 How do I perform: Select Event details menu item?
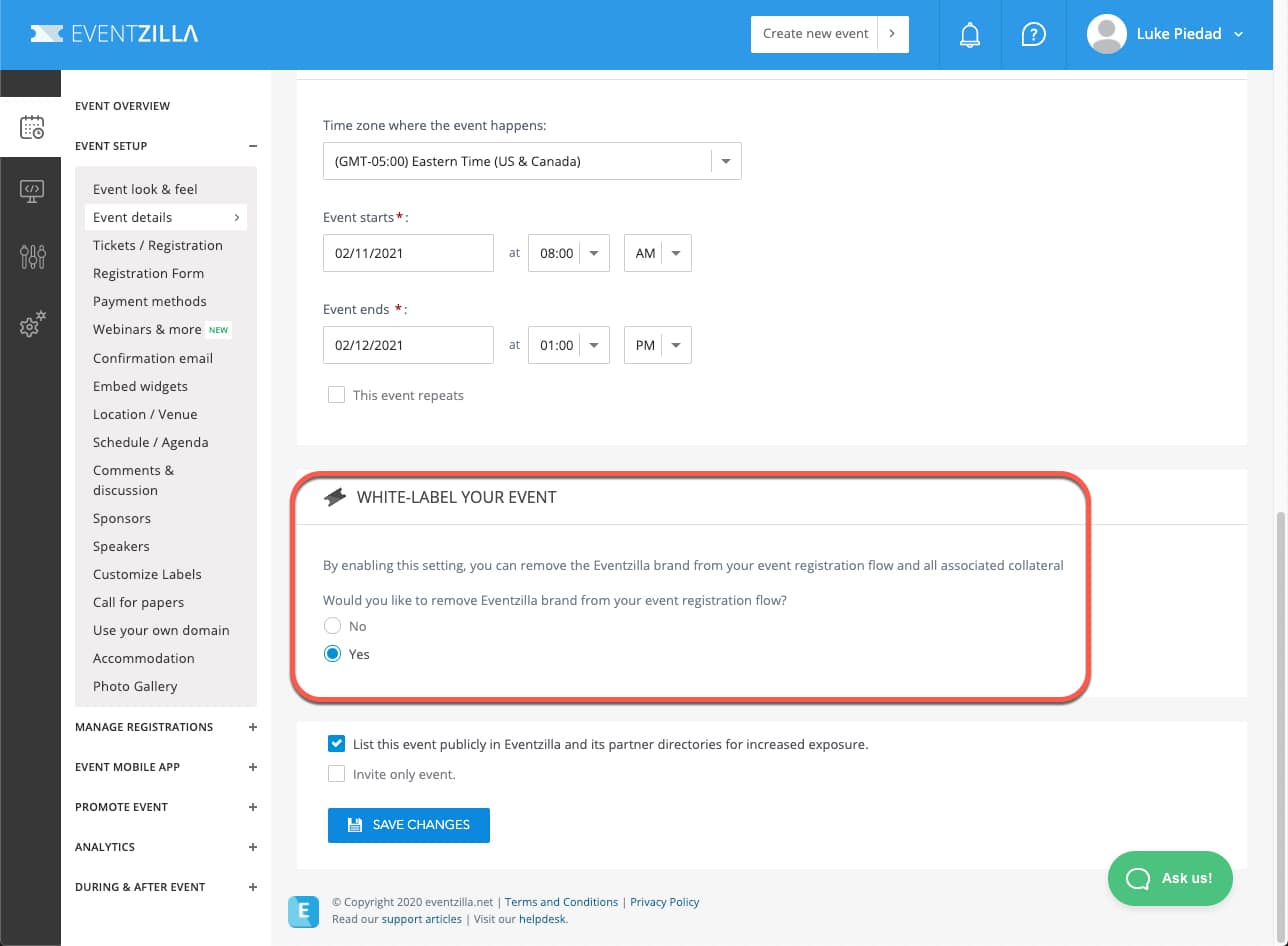tap(166, 217)
